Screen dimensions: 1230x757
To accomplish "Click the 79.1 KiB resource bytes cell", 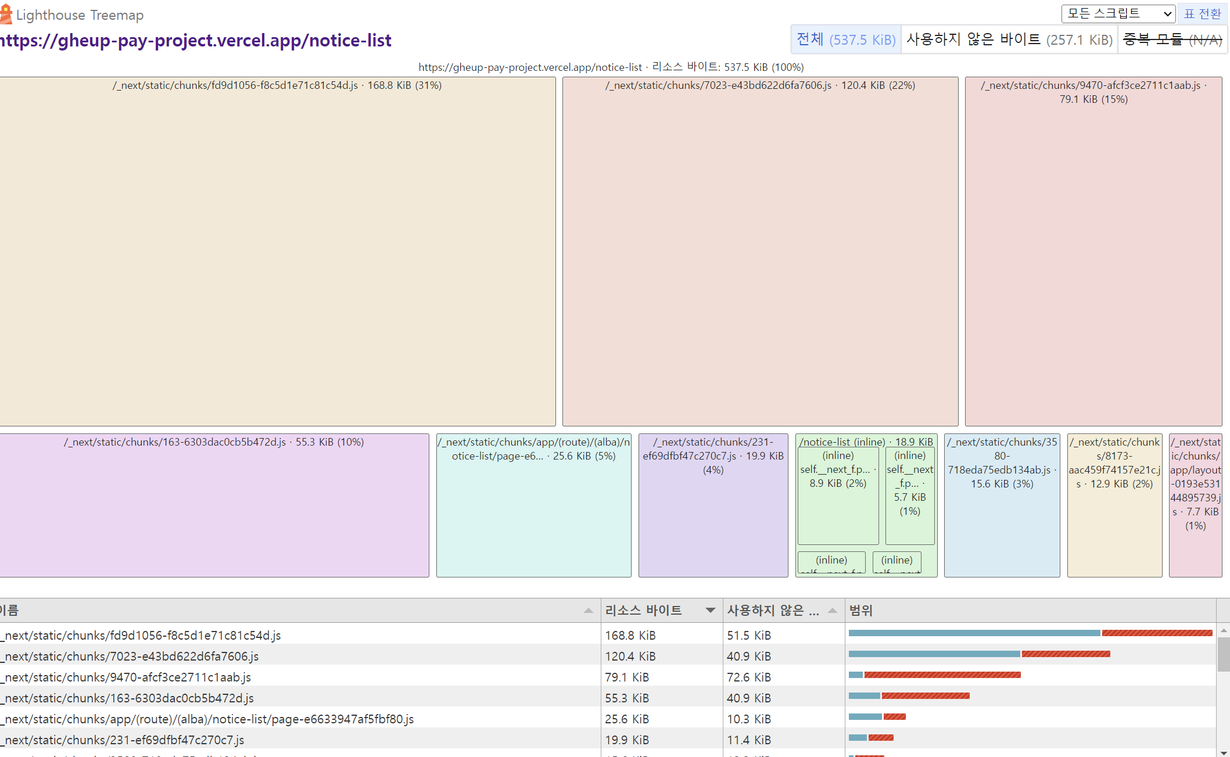I will 662,677.
